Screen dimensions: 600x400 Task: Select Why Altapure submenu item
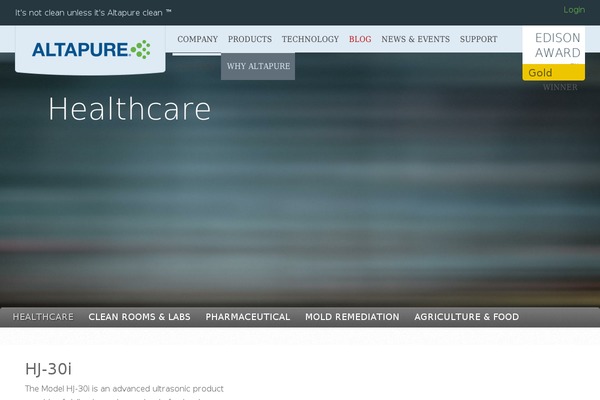pos(258,66)
